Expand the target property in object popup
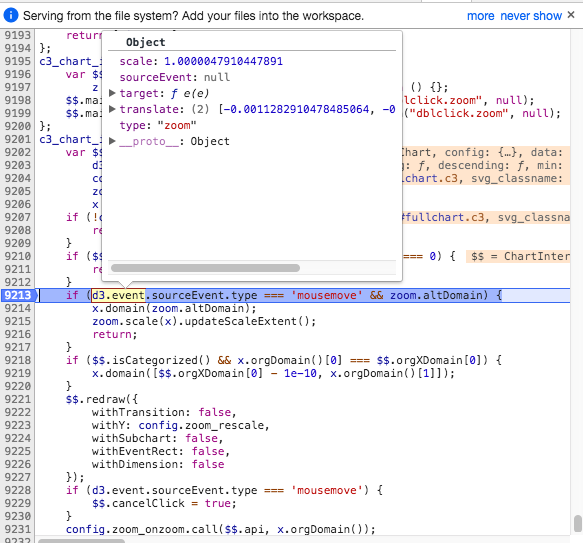The height and width of the screenshot is (543, 583). pyautogui.click(x=112, y=93)
